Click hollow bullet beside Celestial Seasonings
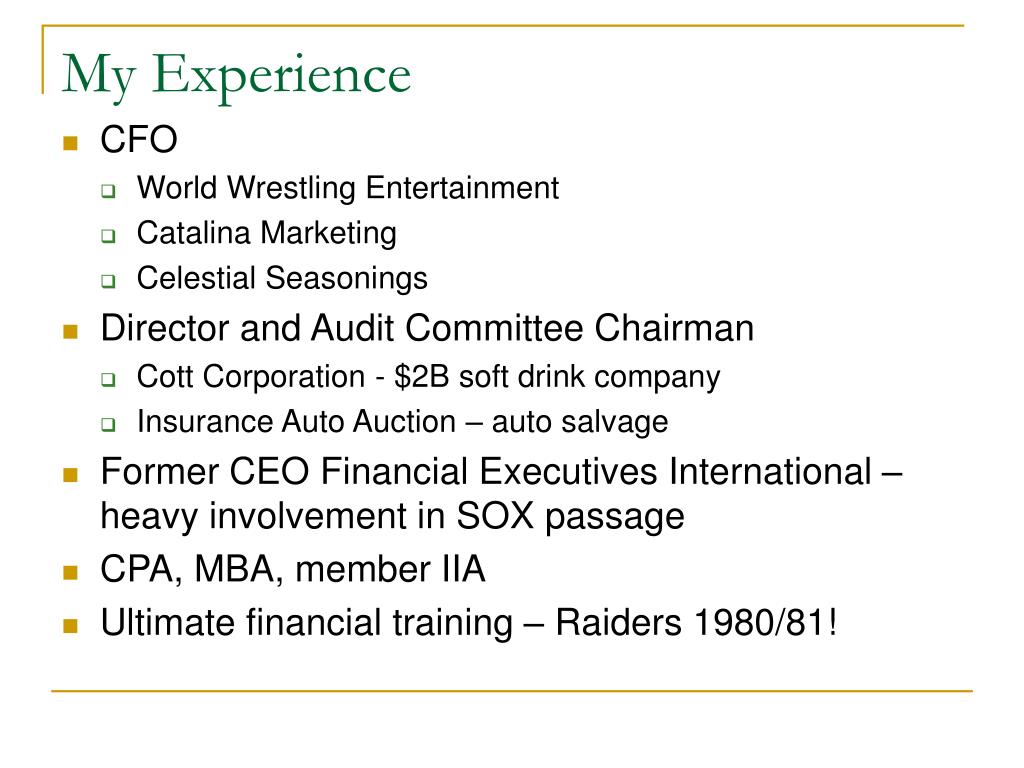Image resolution: width=1024 pixels, height=768 pixels. point(108,281)
